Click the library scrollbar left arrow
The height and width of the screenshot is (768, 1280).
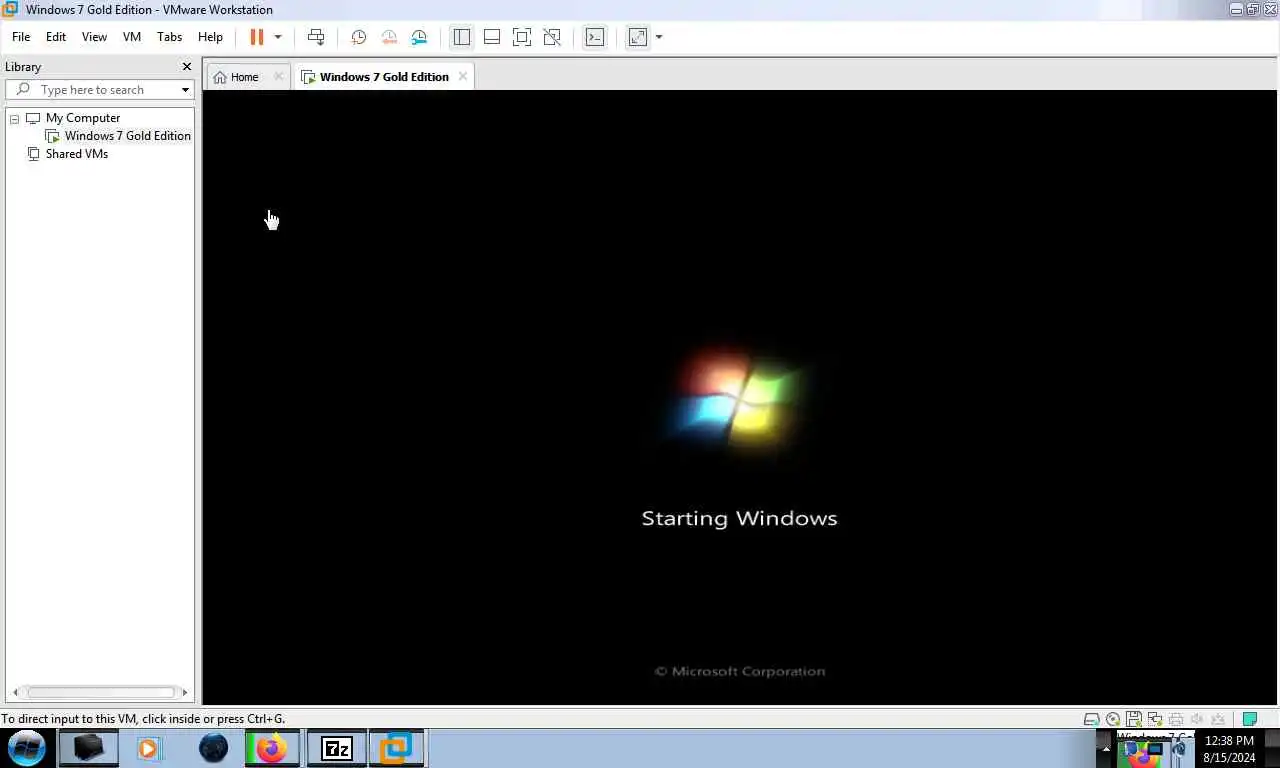tap(15, 692)
